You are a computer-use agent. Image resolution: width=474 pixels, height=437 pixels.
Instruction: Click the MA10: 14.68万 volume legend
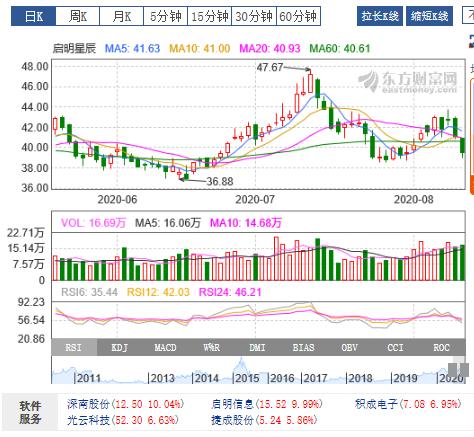coord(246,223)
